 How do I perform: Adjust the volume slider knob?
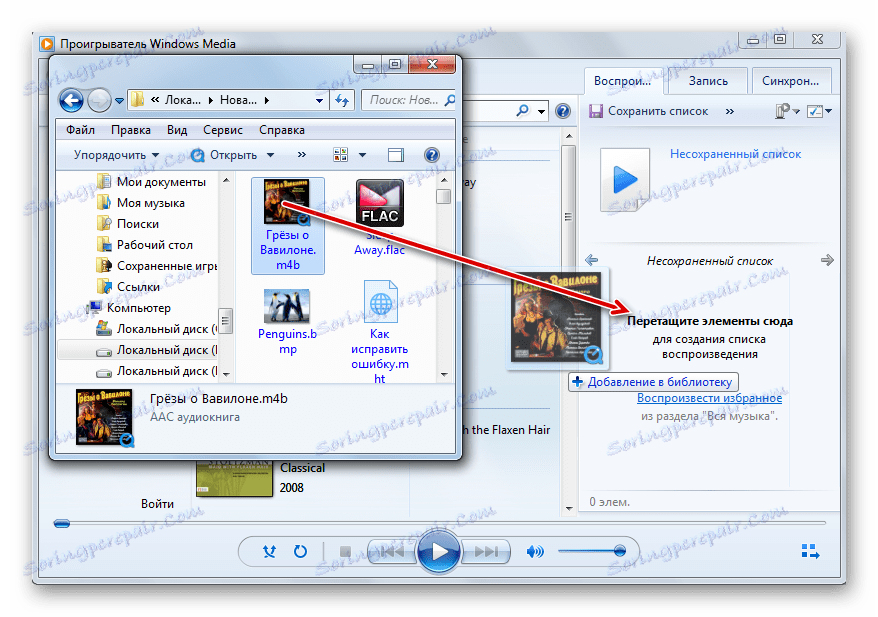[x=619, y=551]
